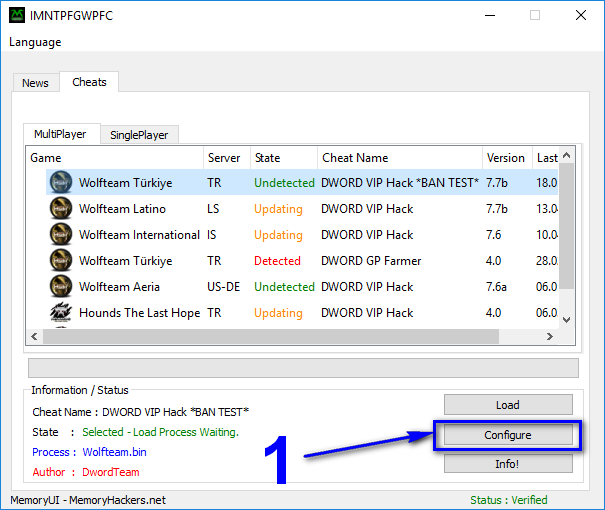Click the scroll left arrow of cheat list
605x510 pixels.
(34, 336)
